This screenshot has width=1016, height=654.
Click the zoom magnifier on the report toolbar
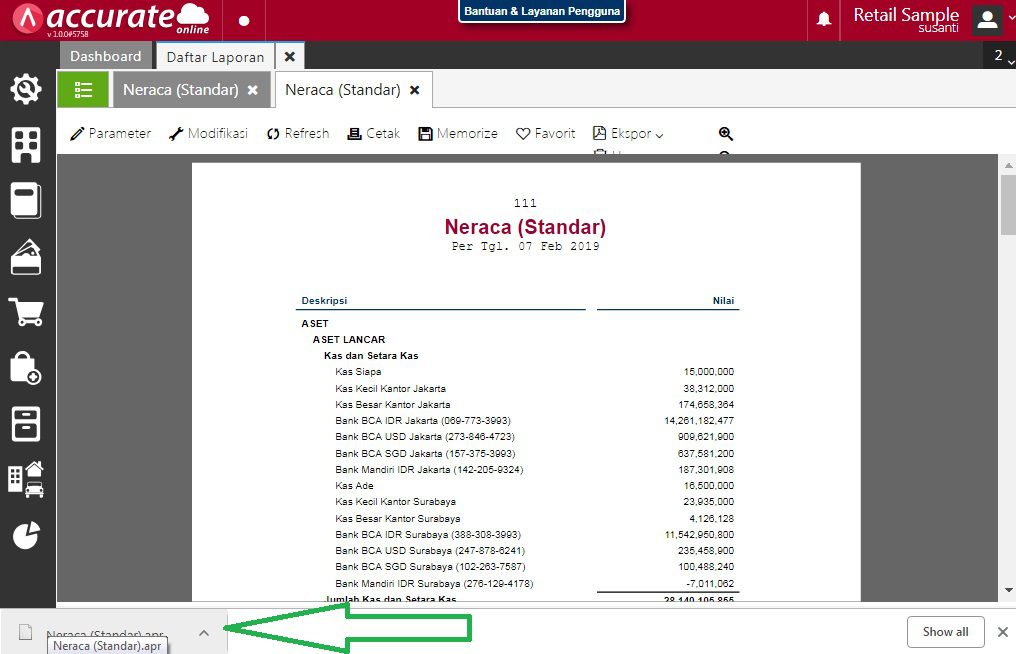[x=726, y=132]
